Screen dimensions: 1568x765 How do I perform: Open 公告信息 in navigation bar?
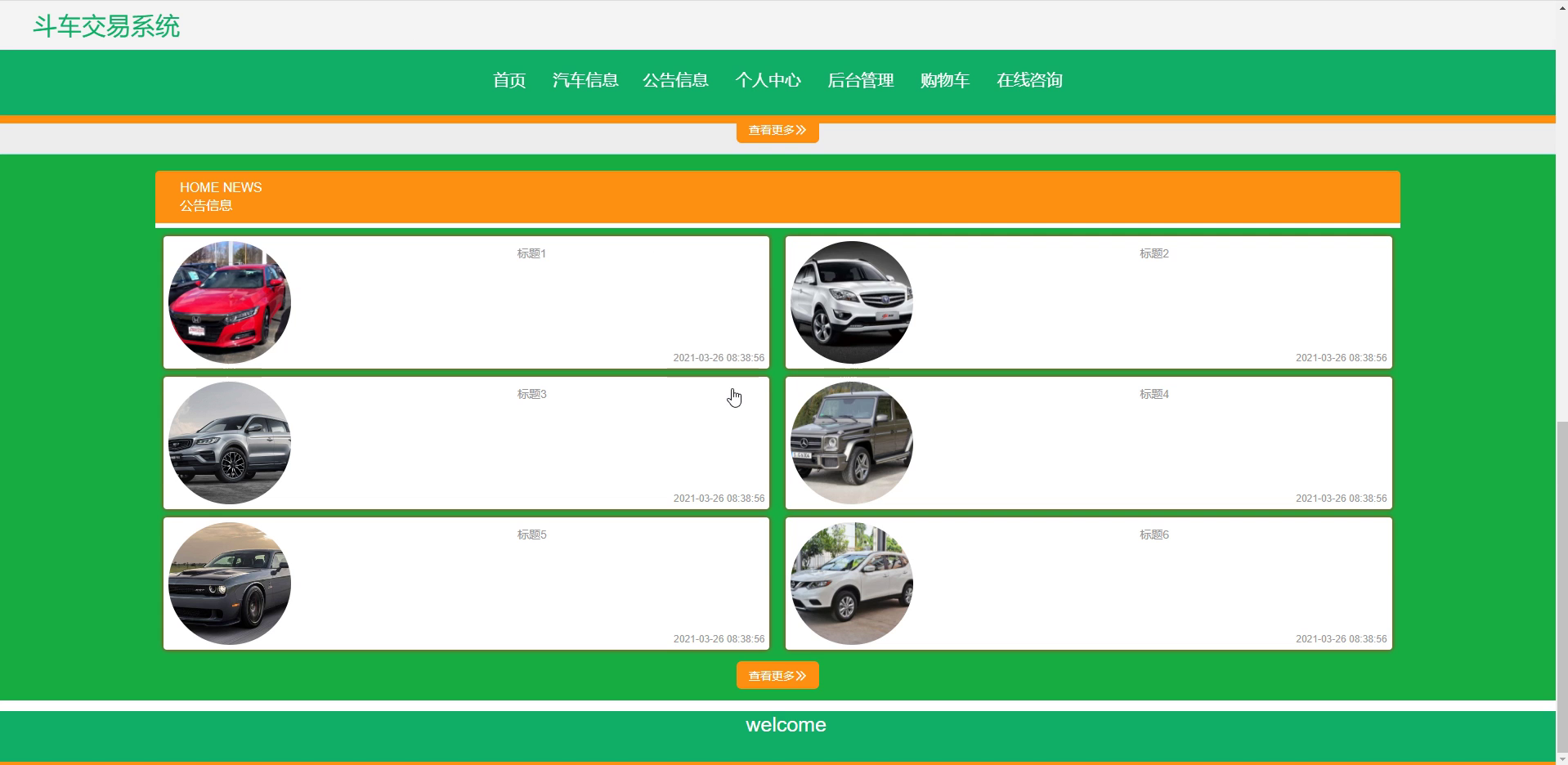[675, 80]
